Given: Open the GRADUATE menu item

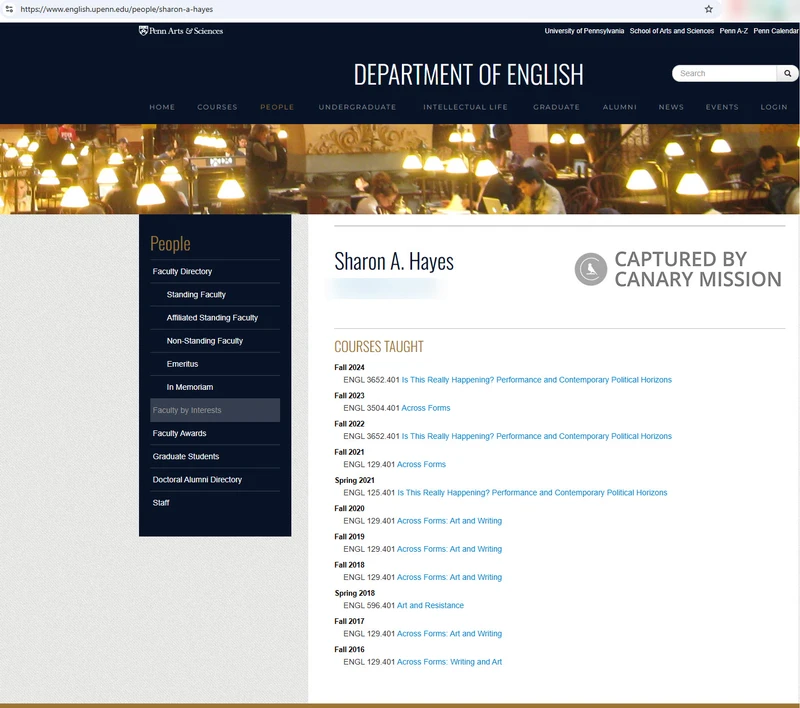Looking at the screenshot, I should [x=556, y=107].
